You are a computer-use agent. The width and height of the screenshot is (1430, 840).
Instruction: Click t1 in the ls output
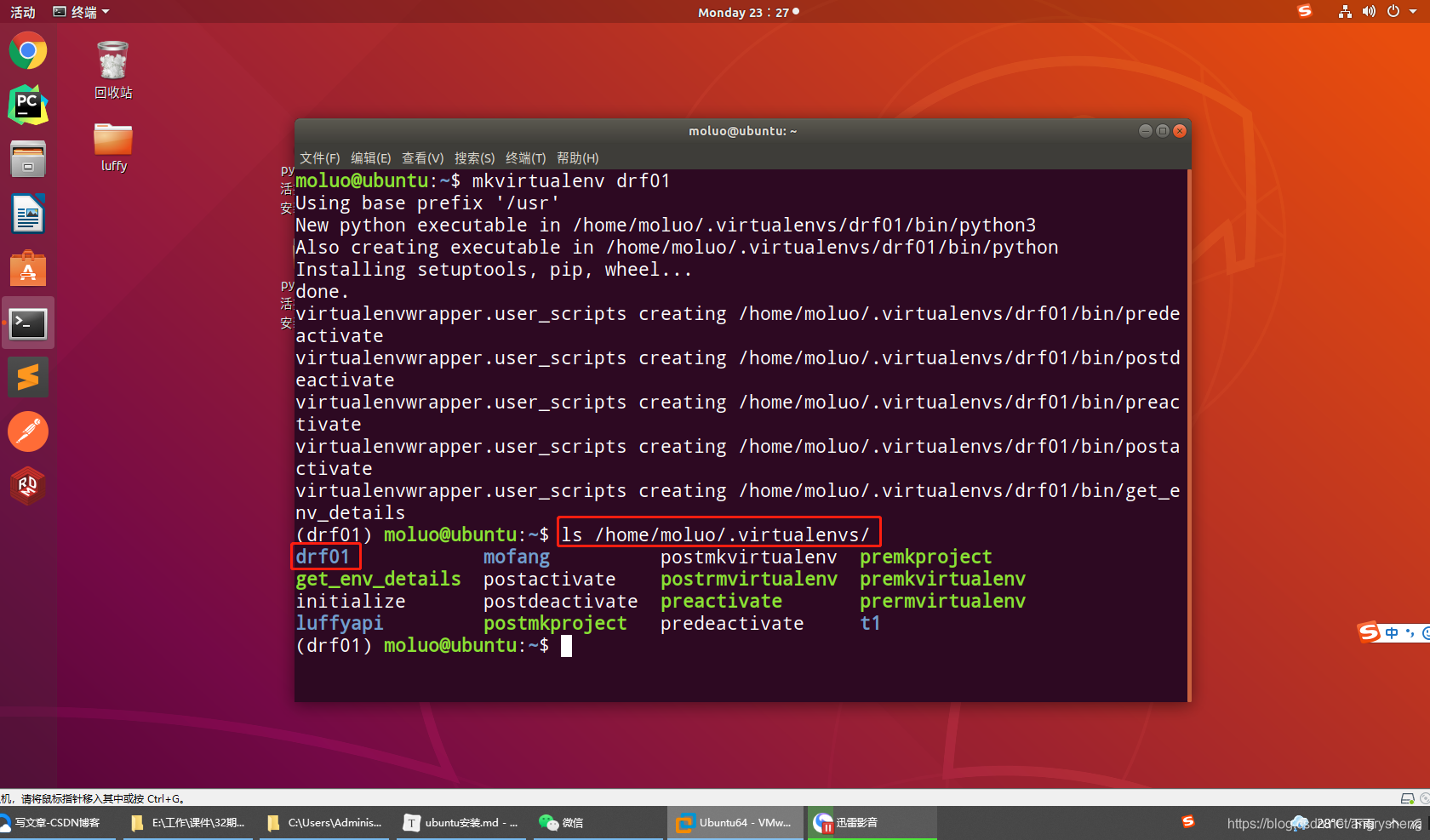point(870,623)
